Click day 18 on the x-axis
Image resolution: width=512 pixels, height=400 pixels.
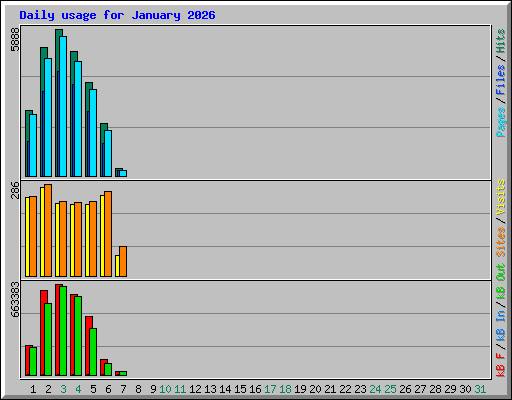(x=285, y=389)
